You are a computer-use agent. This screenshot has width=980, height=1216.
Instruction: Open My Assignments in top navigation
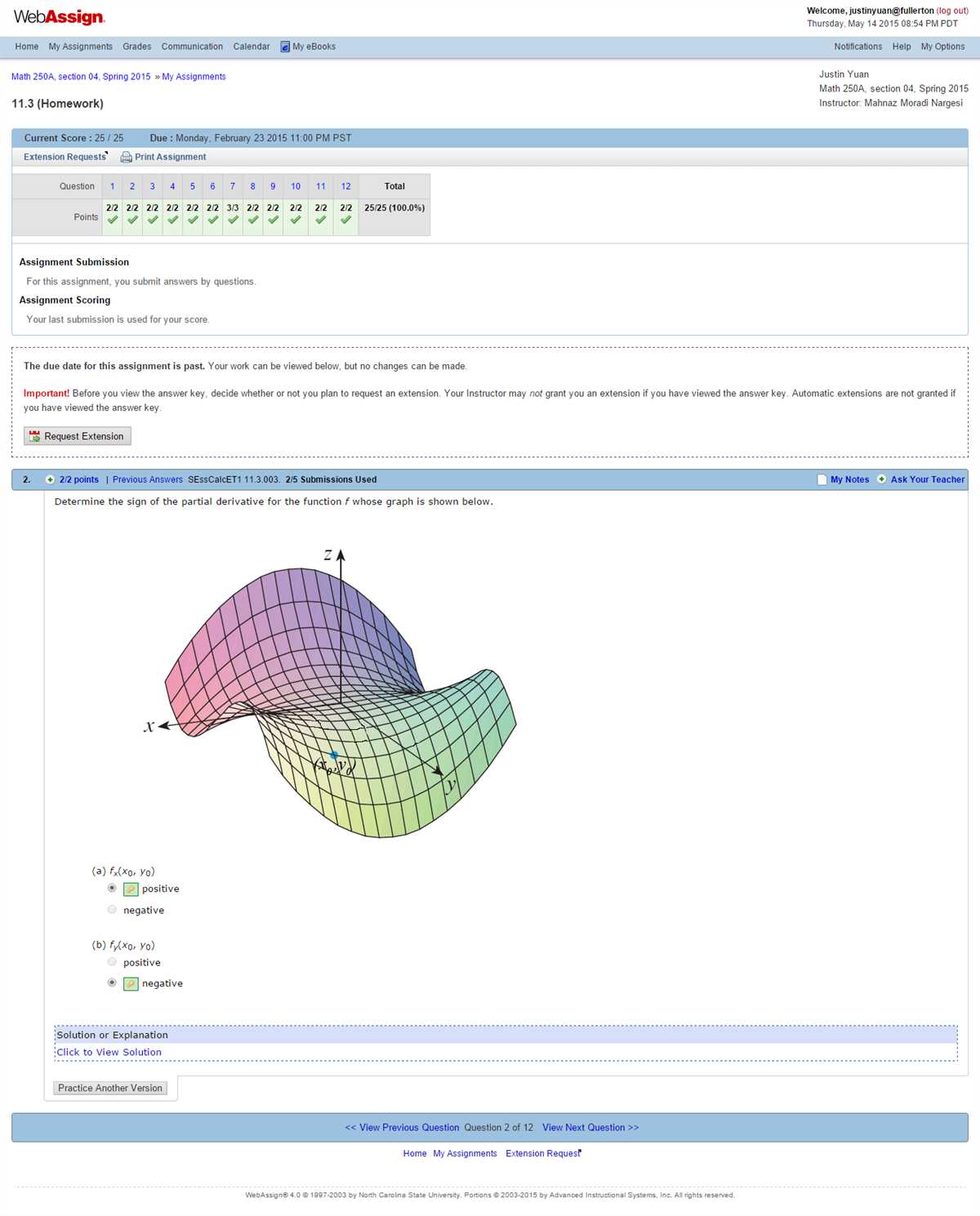tap(81, 47)
